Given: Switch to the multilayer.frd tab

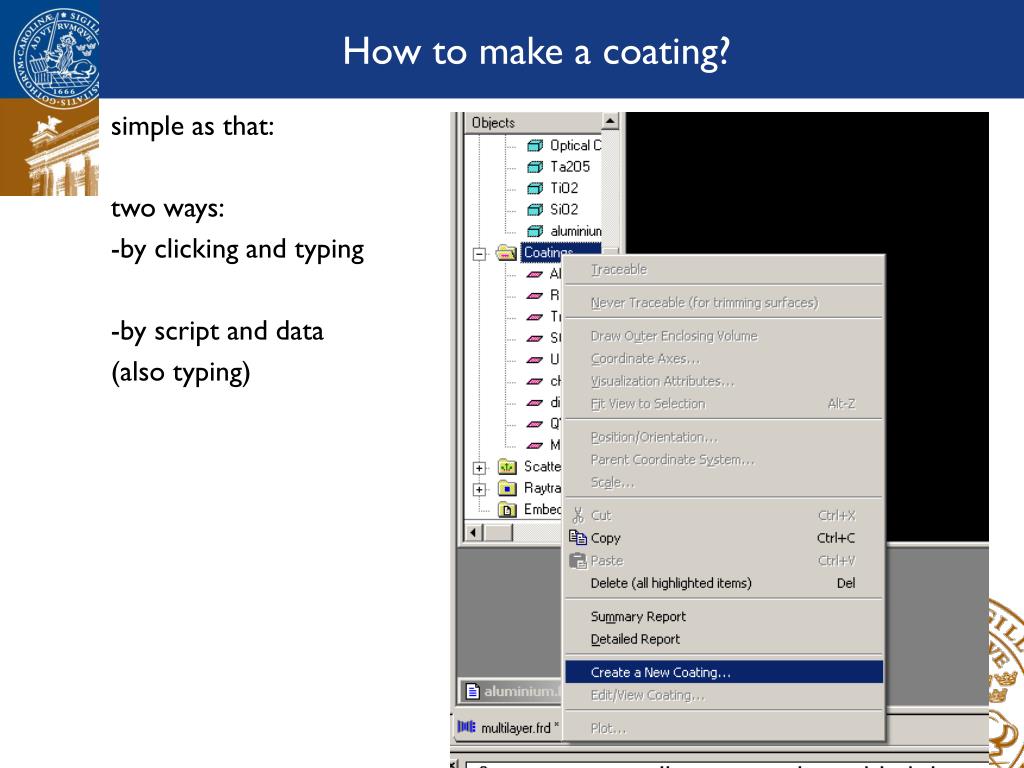Looking at the screenshot, I should [508, 728].
